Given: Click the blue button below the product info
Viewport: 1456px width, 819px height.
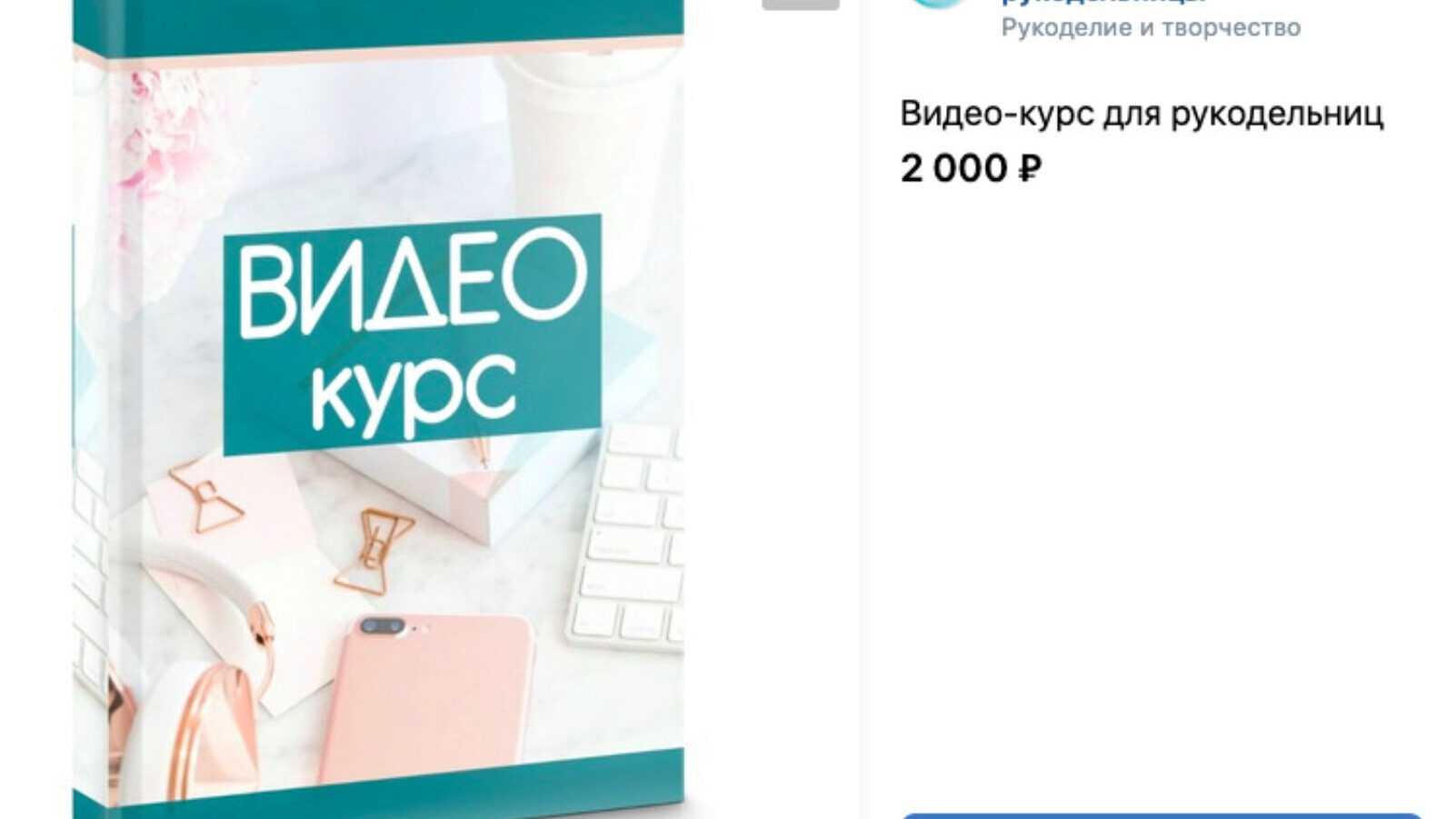Looking at the screenshot, I should [1162, 815].
